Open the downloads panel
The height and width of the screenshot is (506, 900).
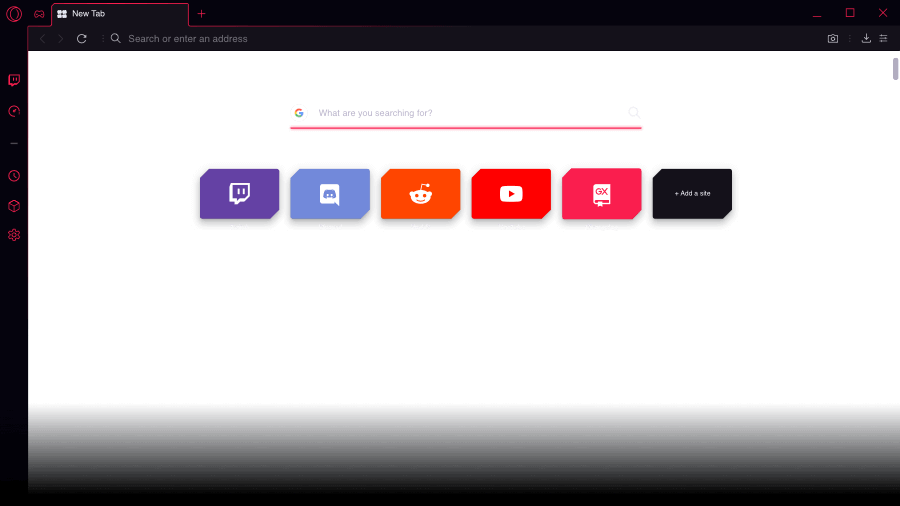866,38
